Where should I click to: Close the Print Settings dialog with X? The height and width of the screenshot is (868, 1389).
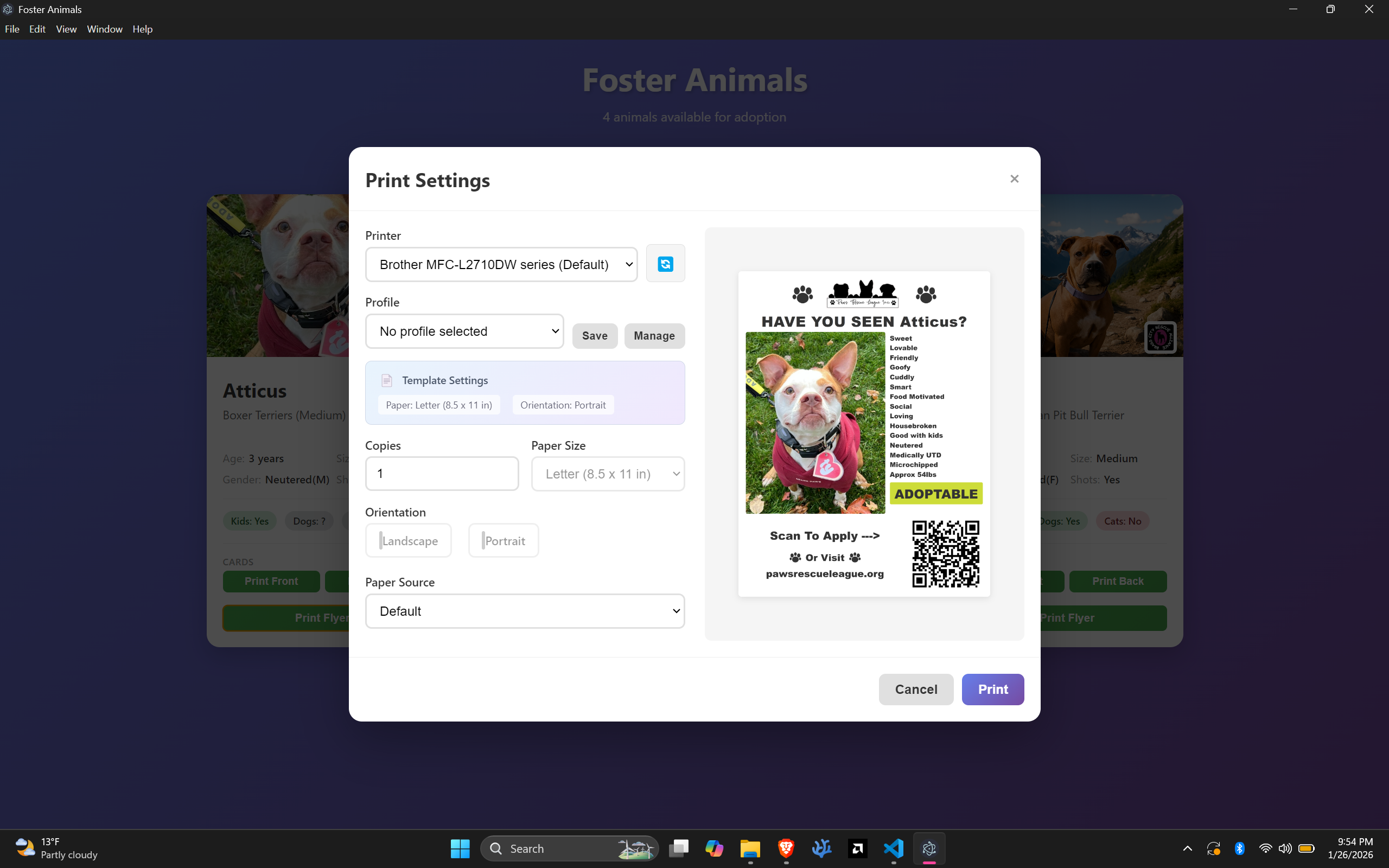pyautogui.click(x=1014, y=179)
